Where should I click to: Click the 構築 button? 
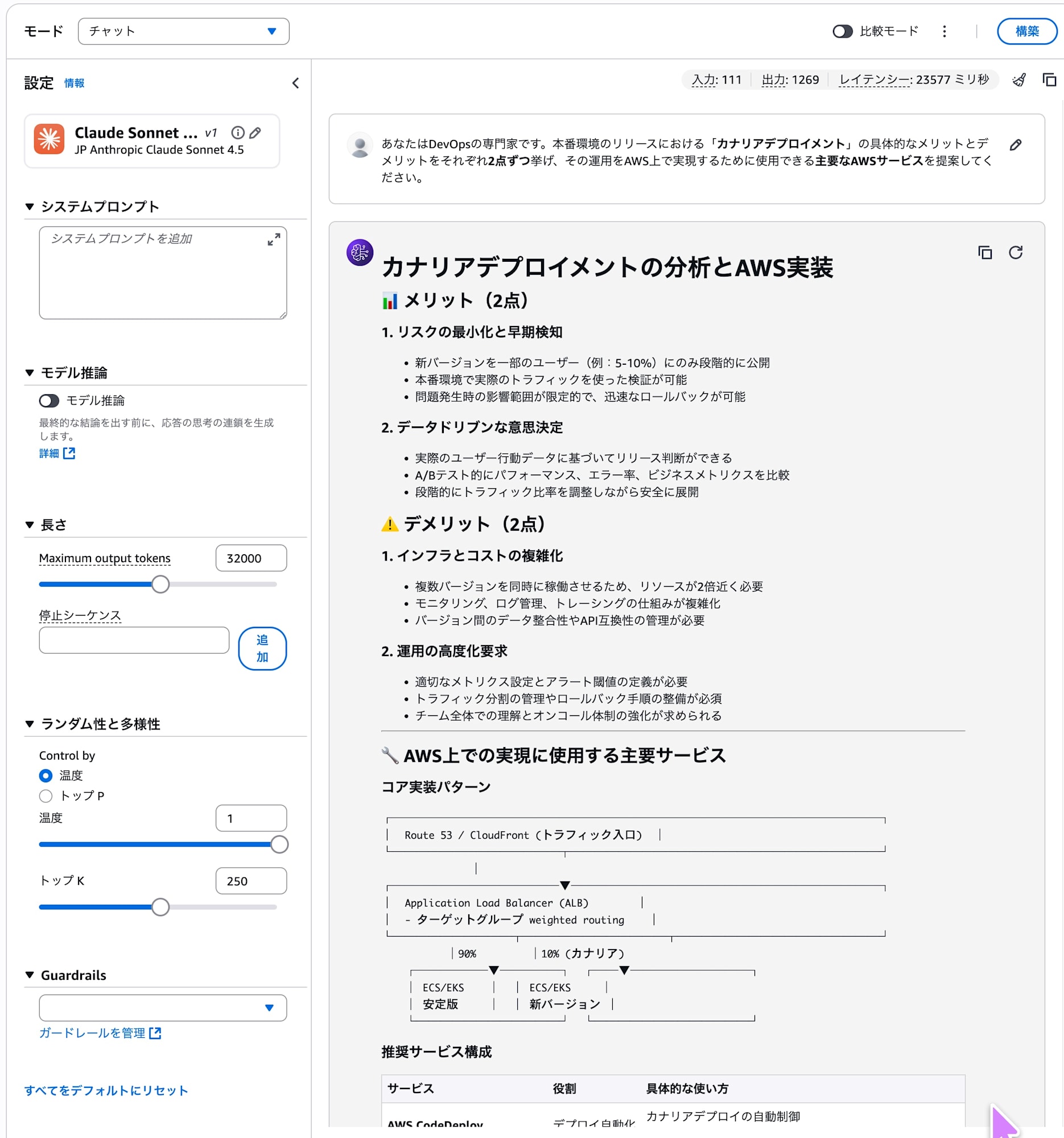tap(1027, 31)
